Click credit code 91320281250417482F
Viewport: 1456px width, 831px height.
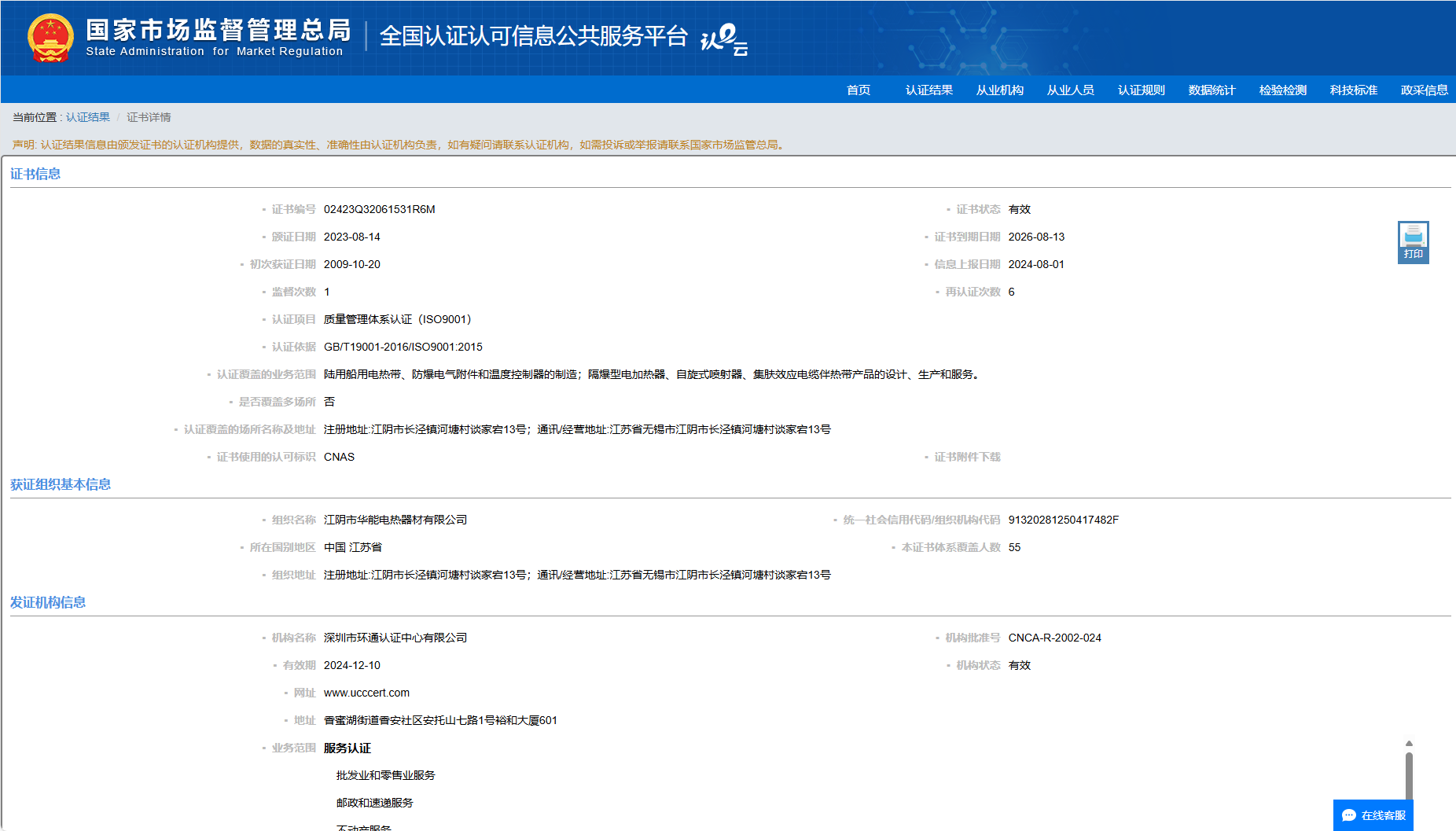pos(1064,520)
